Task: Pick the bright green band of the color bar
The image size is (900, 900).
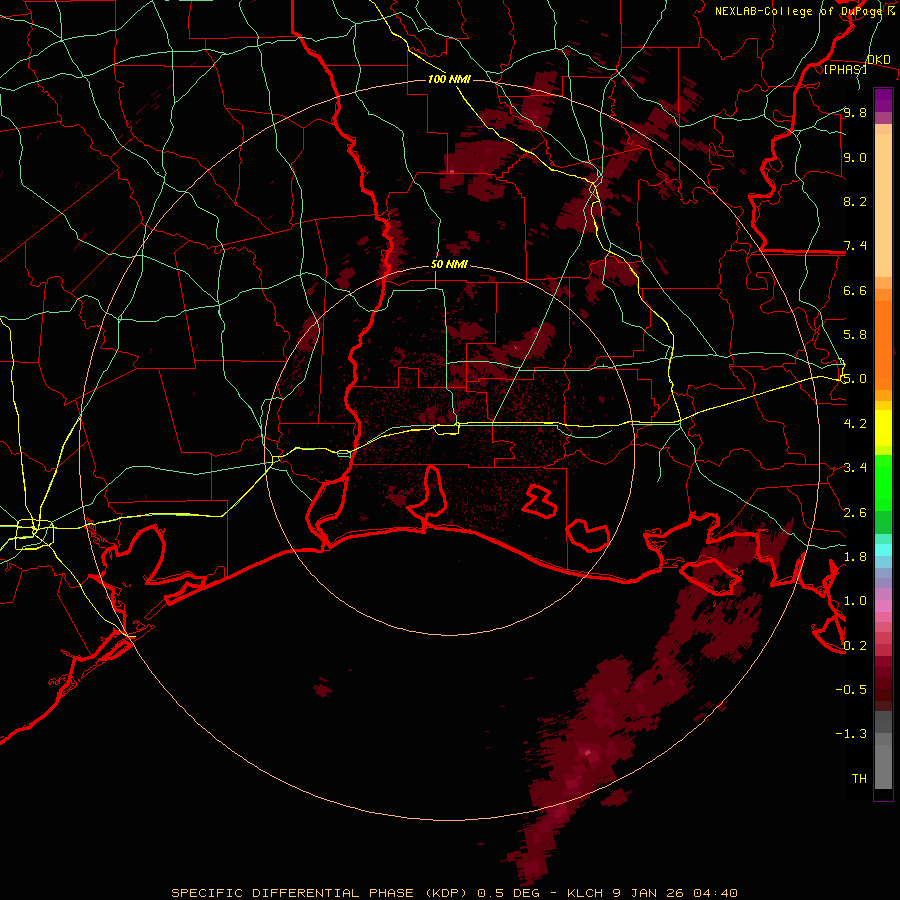Action: tap(883, 483)
